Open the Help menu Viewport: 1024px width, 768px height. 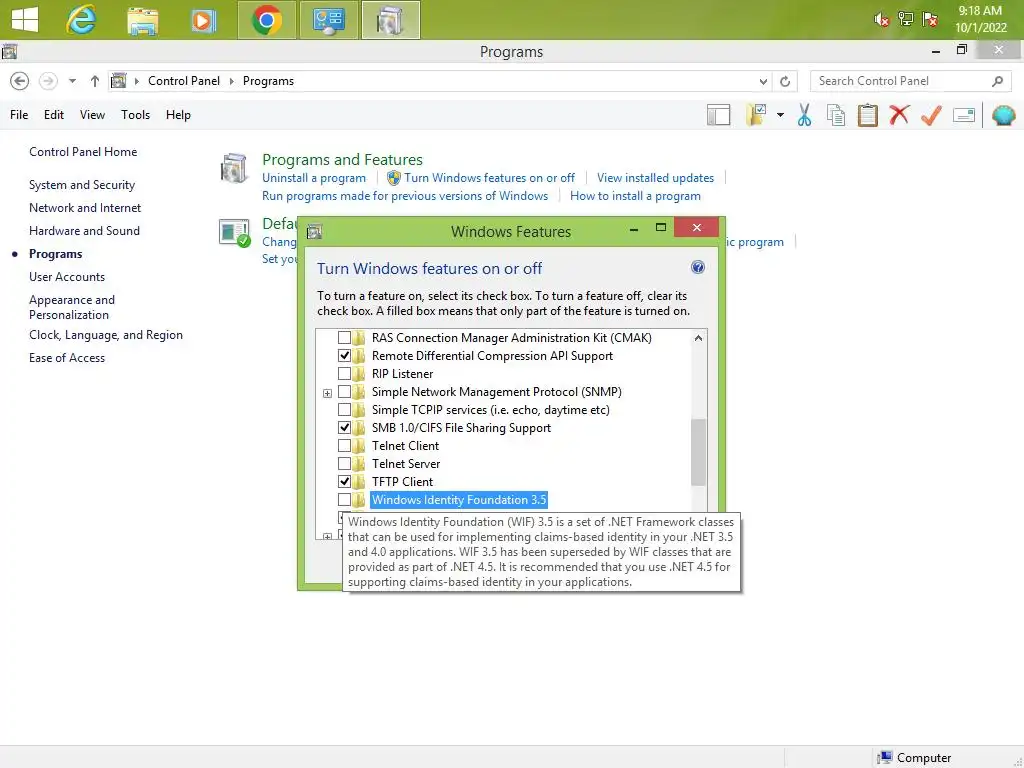tap(178, 115)
